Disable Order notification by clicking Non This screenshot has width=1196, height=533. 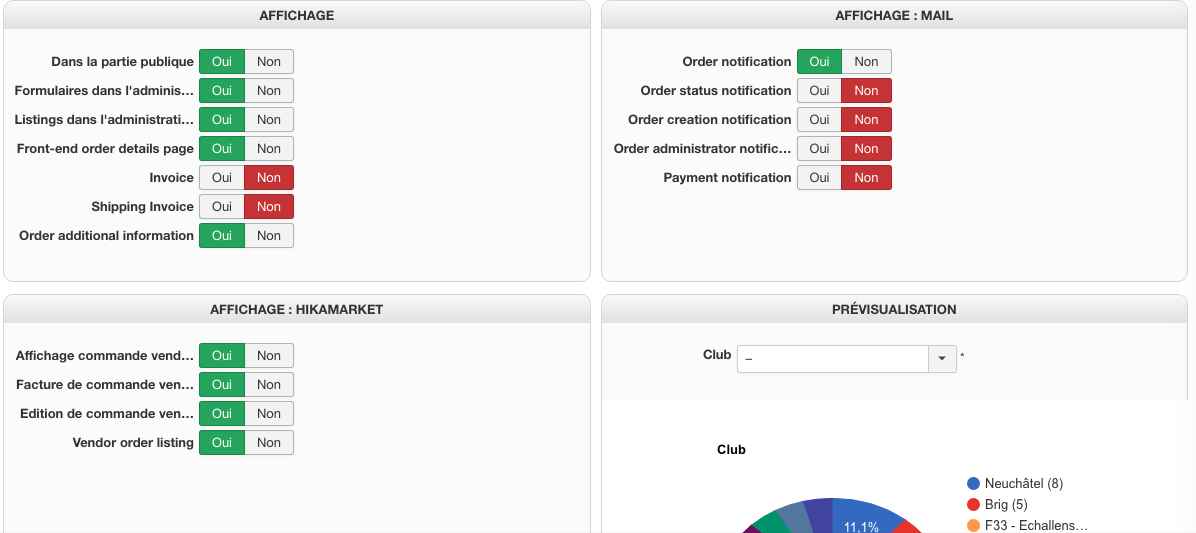click(866, 62)
